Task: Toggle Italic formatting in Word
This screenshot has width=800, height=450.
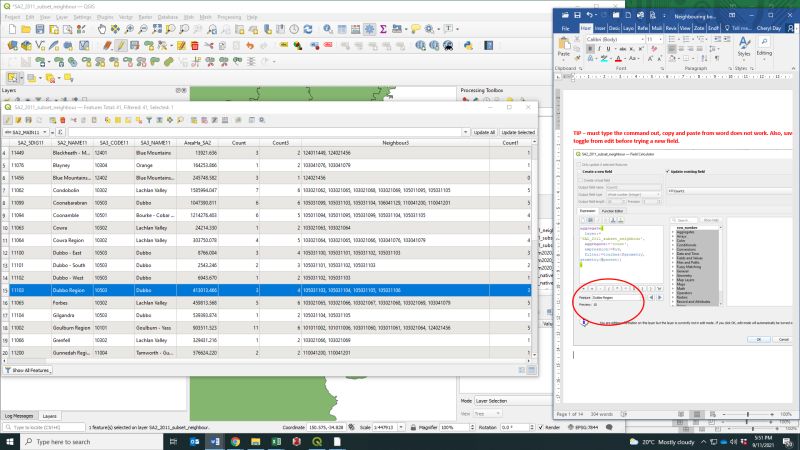Action: [x=599, y=49]
